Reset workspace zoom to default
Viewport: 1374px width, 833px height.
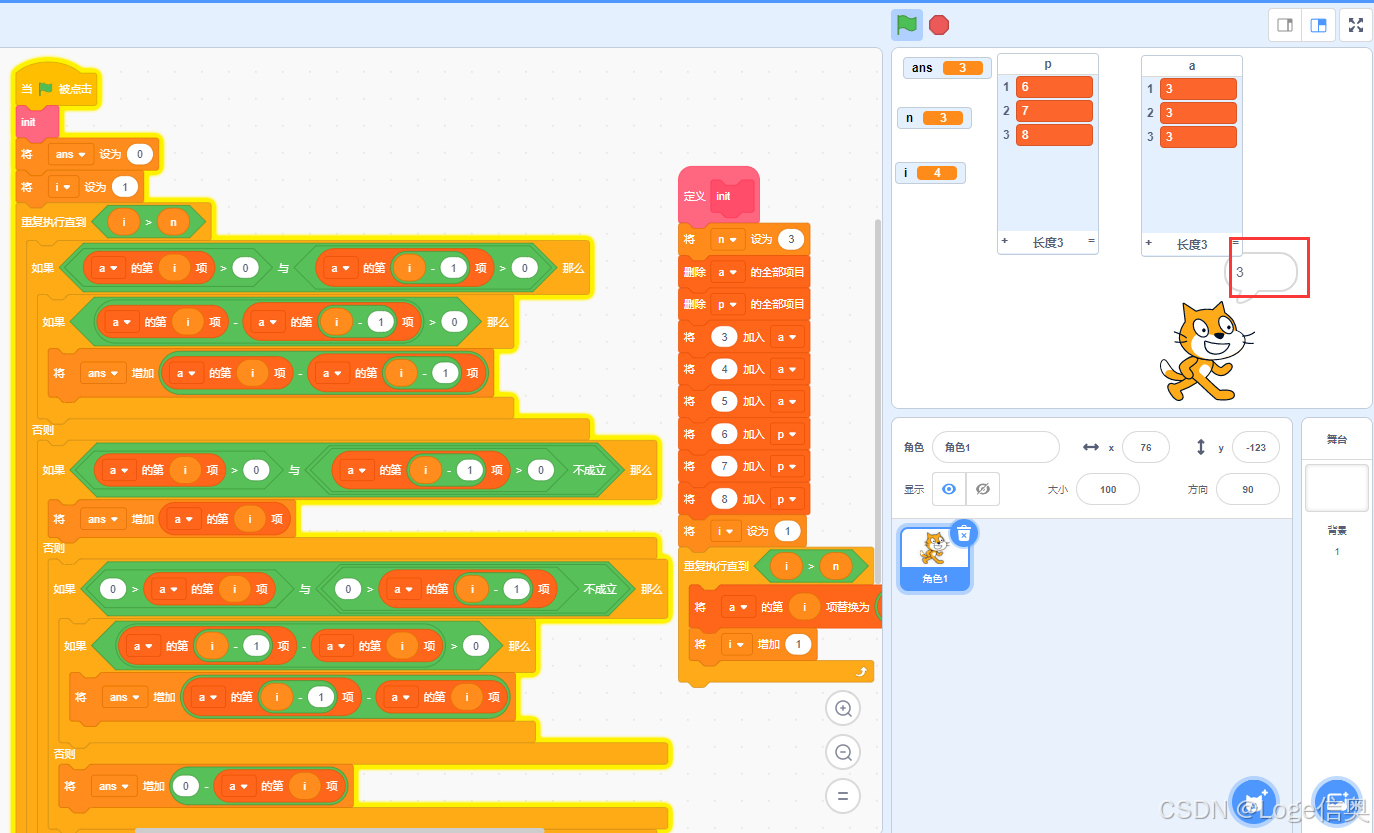coord(843,796)
